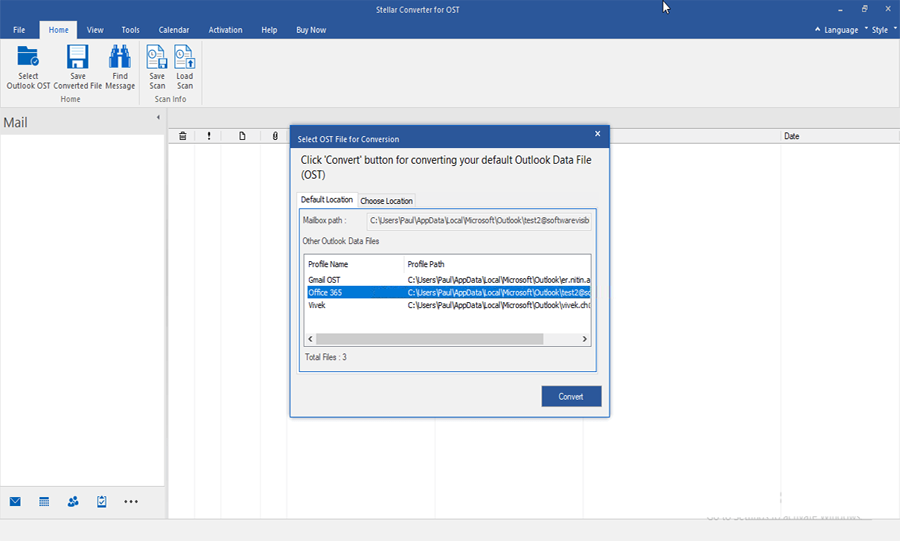
Task: Switch to Choose Location tab
Action: point(386,201)
